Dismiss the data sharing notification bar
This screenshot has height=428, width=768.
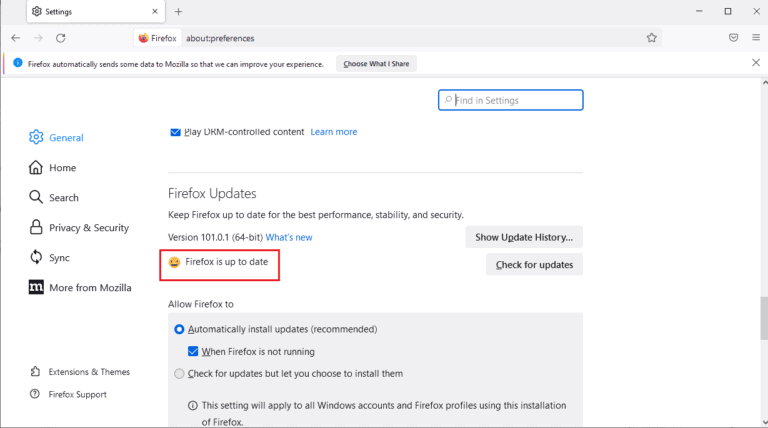tap(755, 63)
